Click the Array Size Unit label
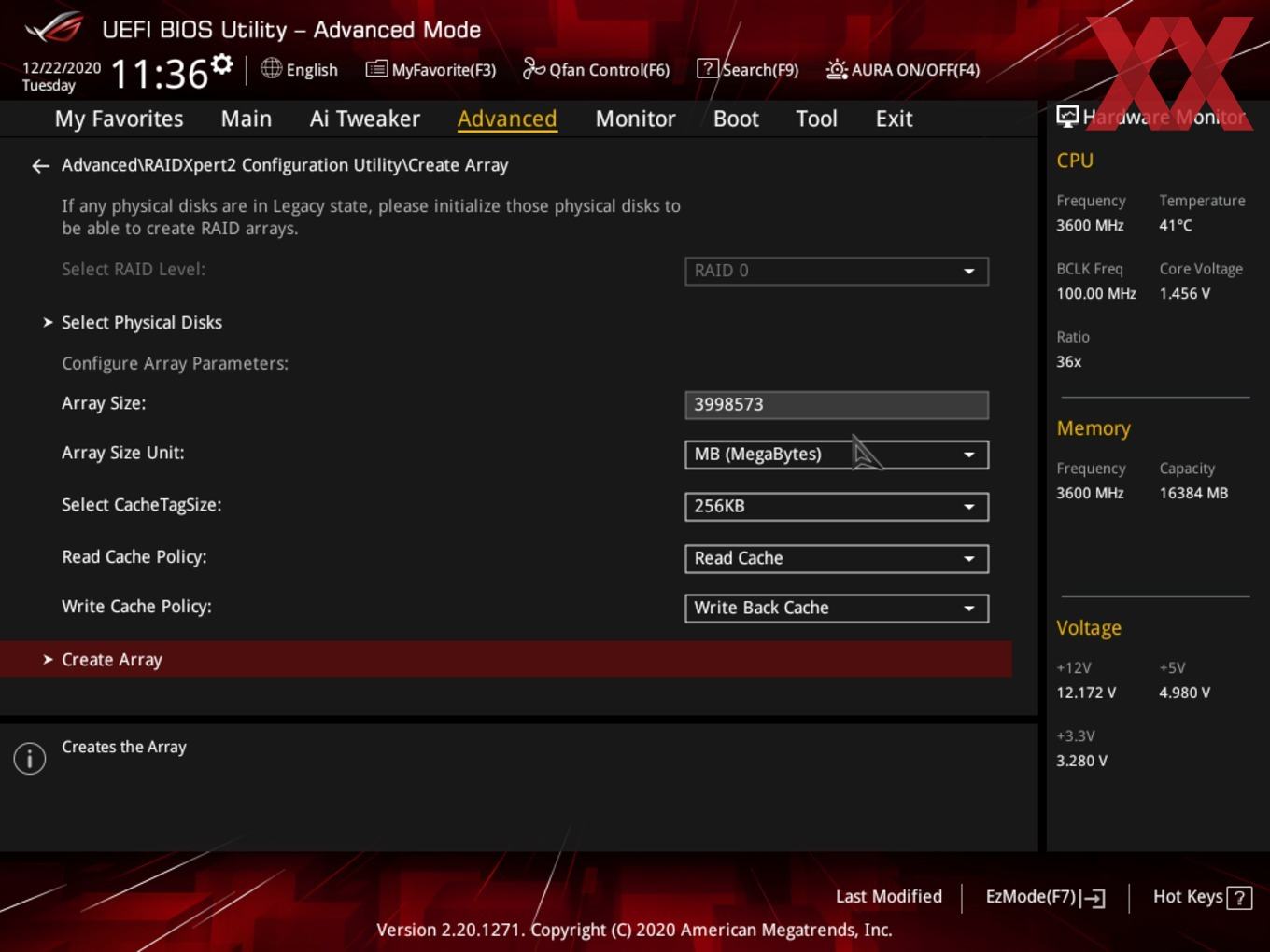 point(123,453)
